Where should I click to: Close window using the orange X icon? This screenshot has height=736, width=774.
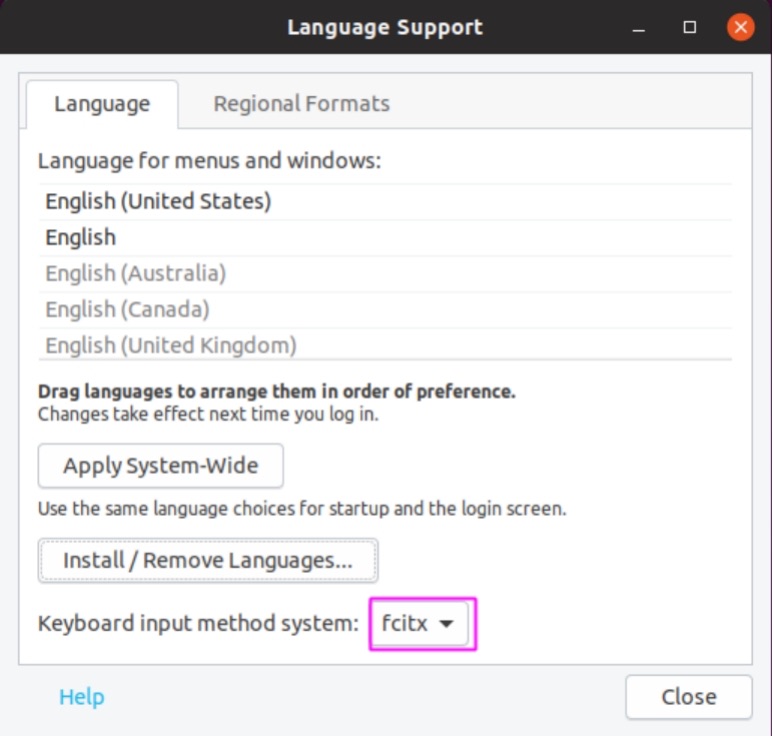(740, 27)
